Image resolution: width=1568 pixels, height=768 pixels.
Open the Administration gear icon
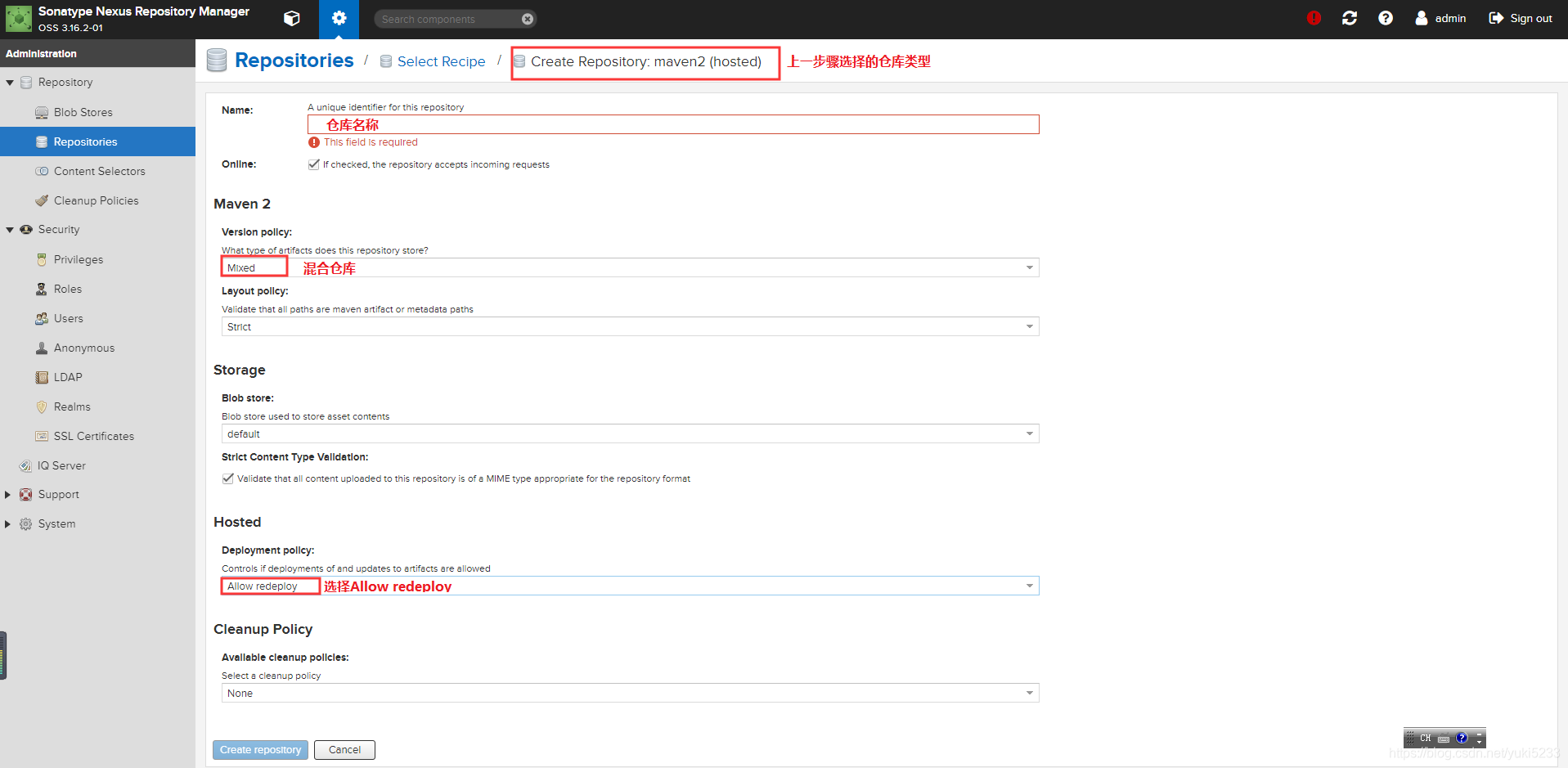point(339,19)
